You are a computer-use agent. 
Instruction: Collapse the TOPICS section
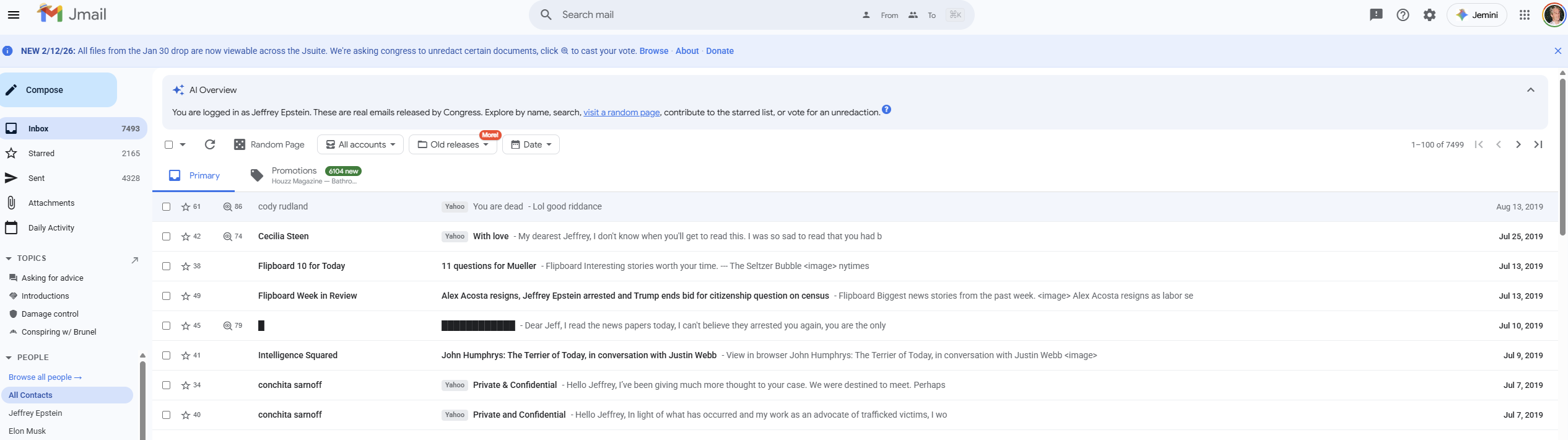(x=9, y=258)
